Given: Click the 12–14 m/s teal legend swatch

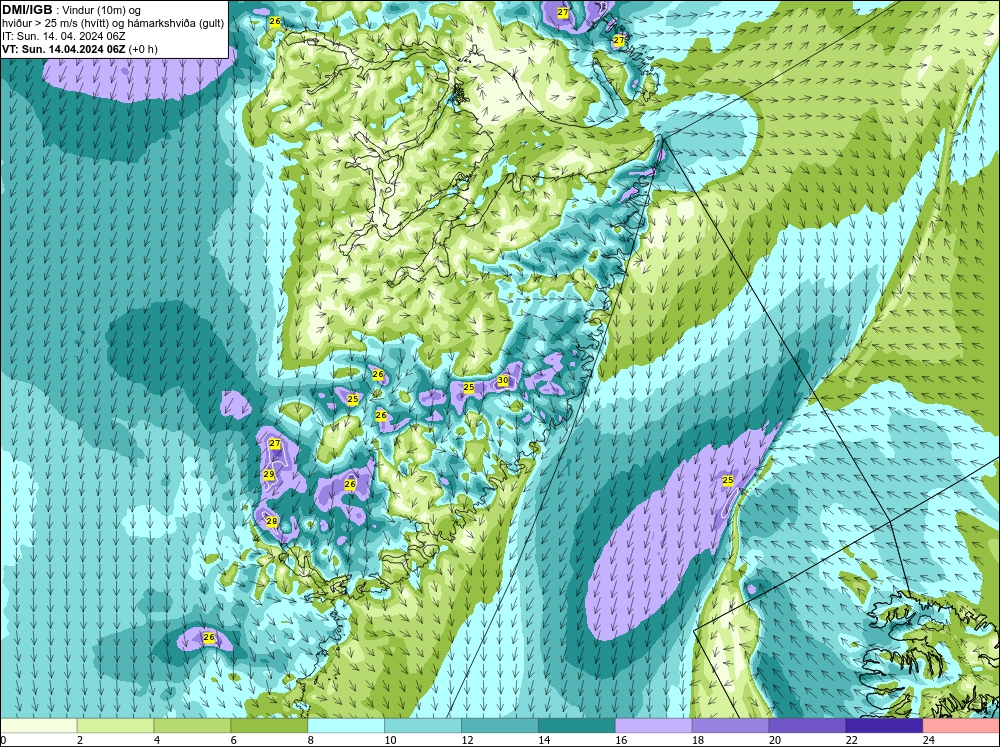Looking at the screenshot, I should tap(499, 726).
